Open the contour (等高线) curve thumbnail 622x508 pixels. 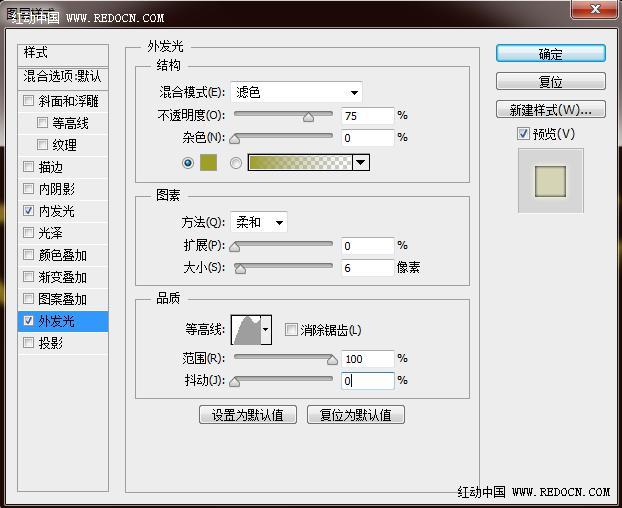pyautogui.click(x=246, y=330)
